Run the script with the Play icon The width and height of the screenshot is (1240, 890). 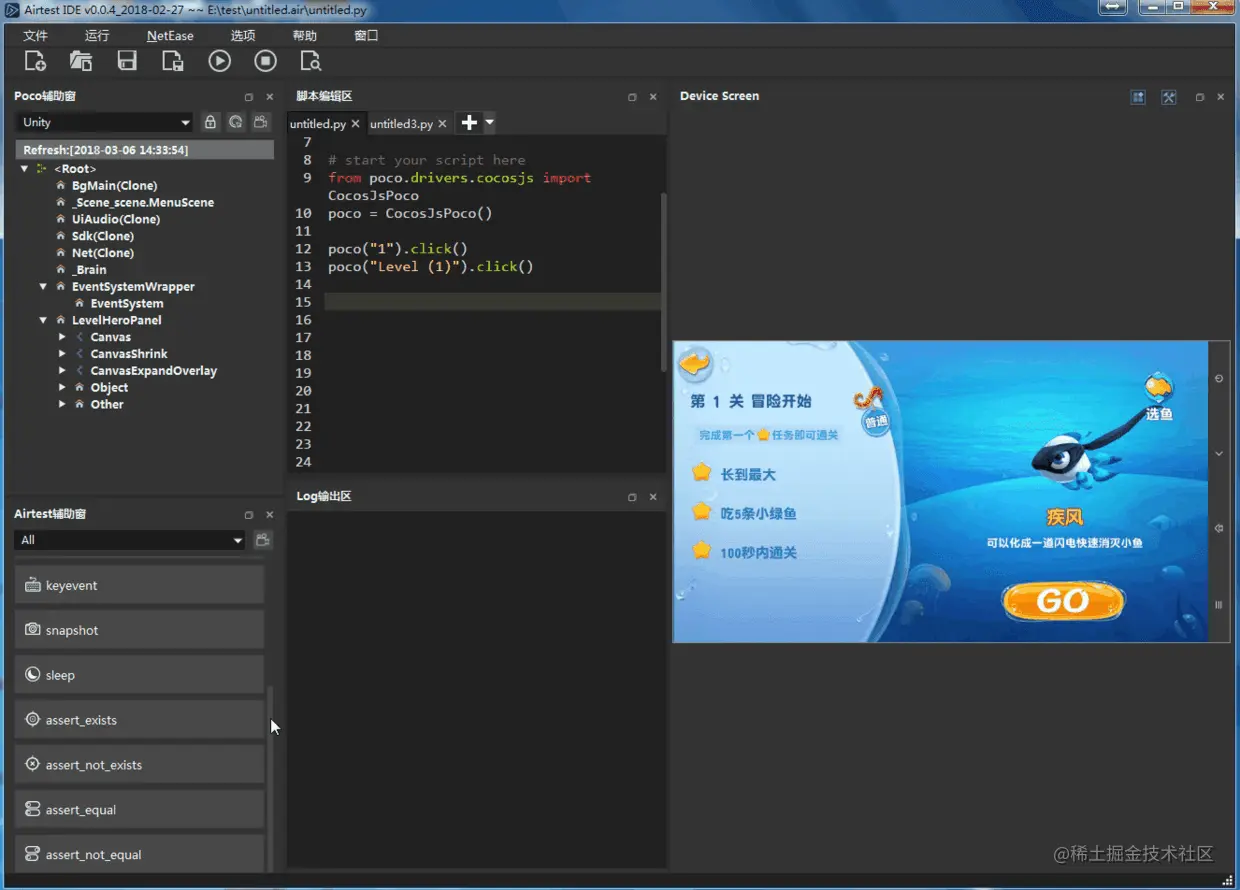(x=219, y=61)
